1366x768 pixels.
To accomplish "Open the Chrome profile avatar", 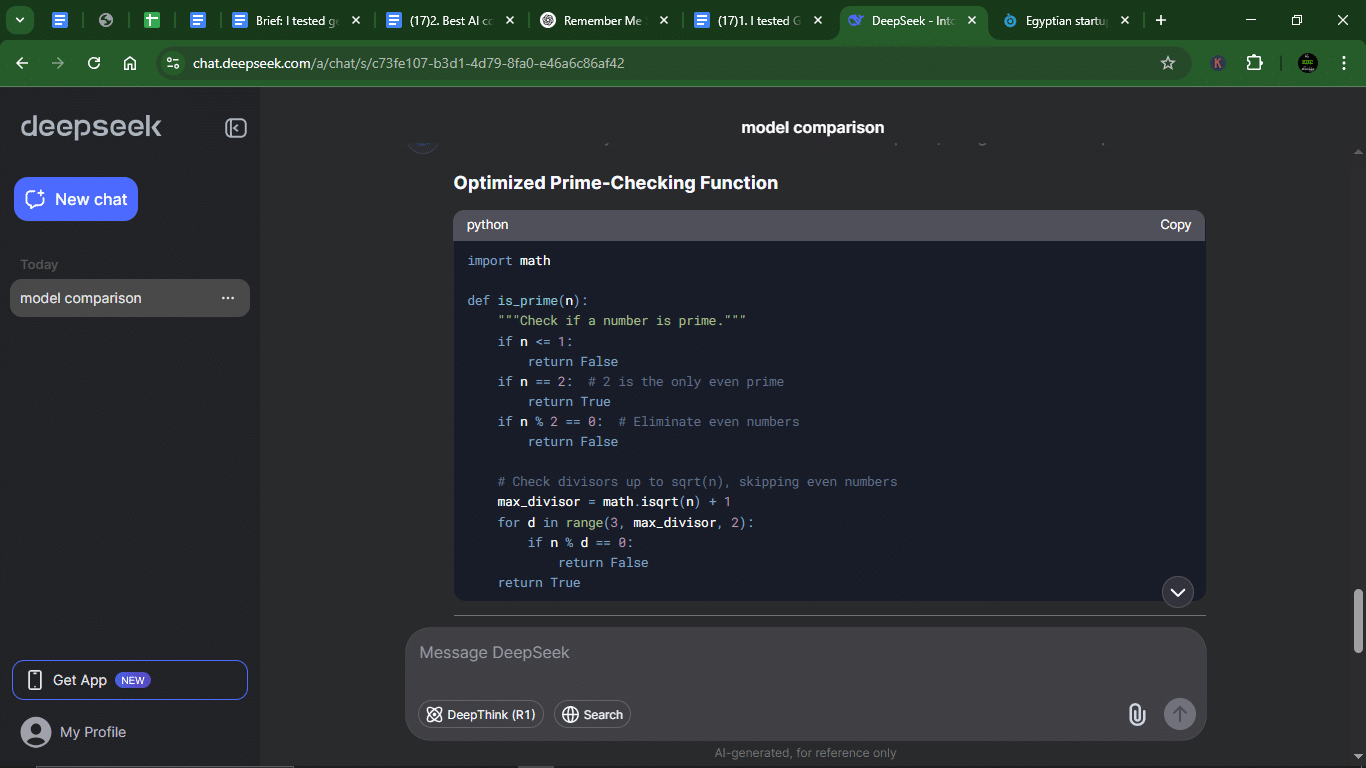I will coord(1307,63).
